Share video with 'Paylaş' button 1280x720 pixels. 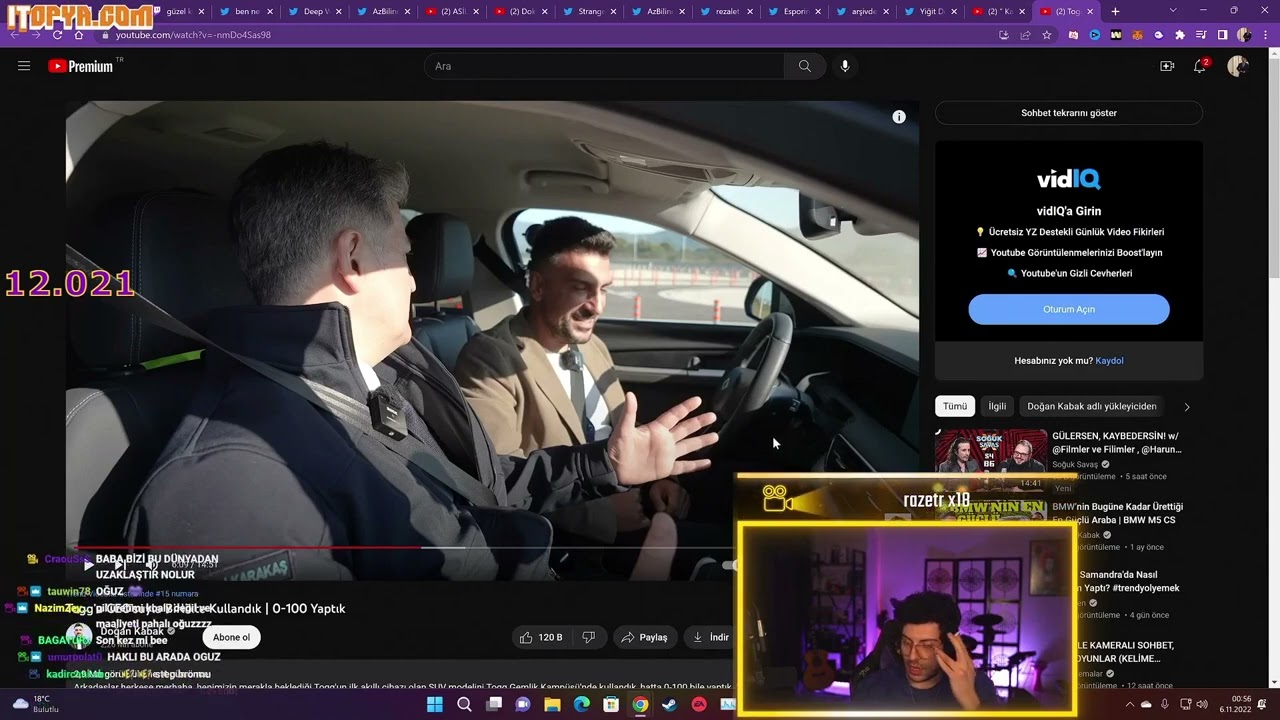point(644,637)
